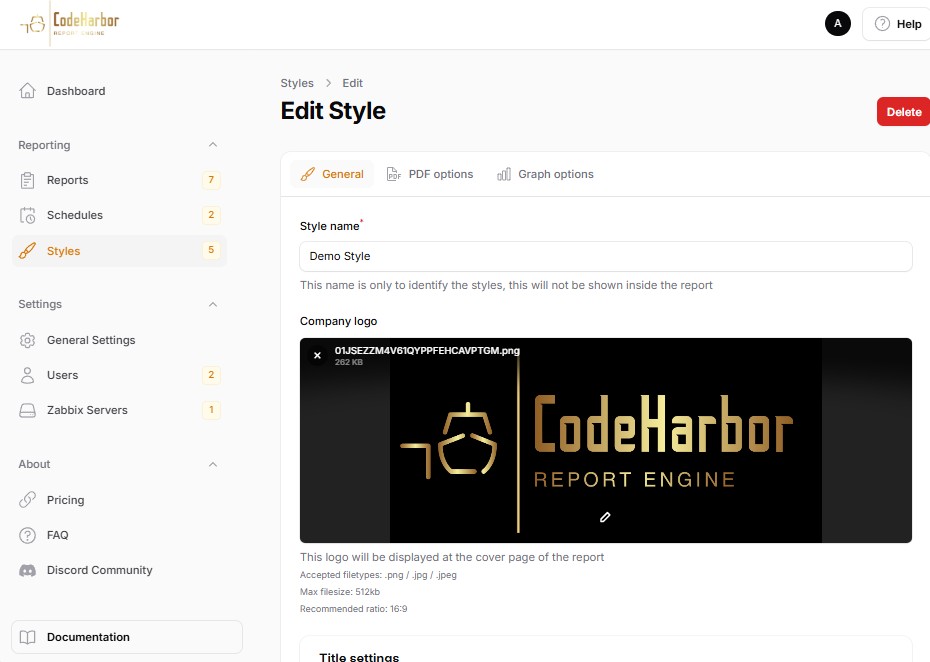
Task: Click the FAQ question mark icon
Action: point(27,535)
